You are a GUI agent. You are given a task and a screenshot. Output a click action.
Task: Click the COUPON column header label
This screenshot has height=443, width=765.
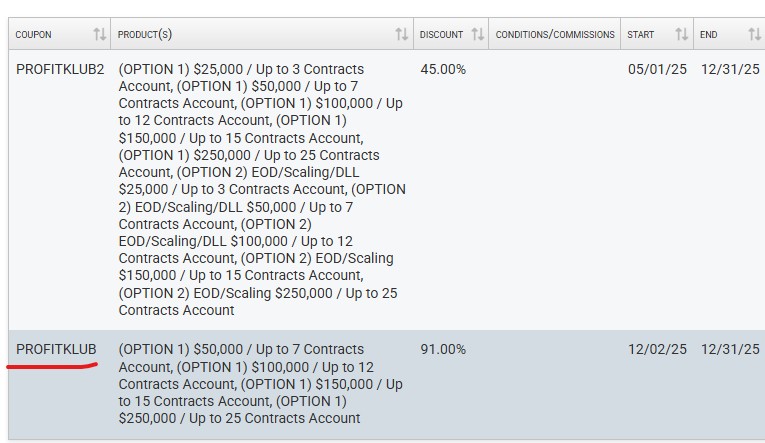(34, 35)
